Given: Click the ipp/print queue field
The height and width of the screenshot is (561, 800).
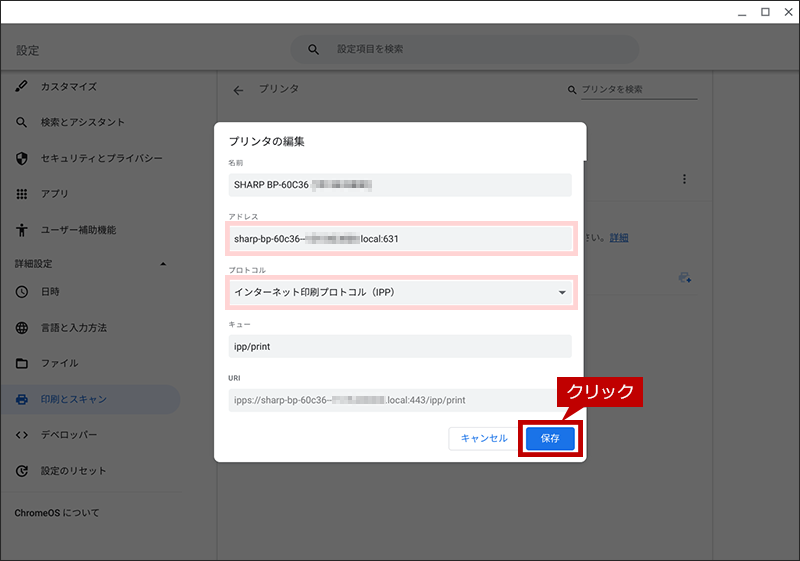Looking at the screenshot, I should coord(401,347).
